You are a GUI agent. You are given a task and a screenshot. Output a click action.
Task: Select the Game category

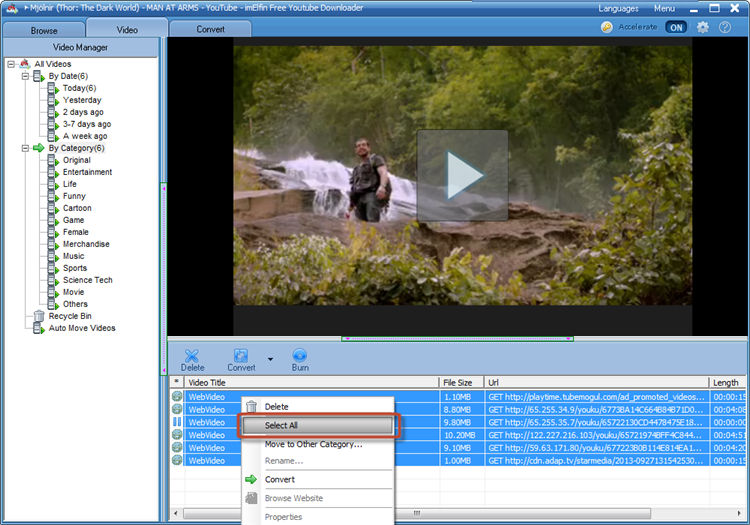point(73,220)
